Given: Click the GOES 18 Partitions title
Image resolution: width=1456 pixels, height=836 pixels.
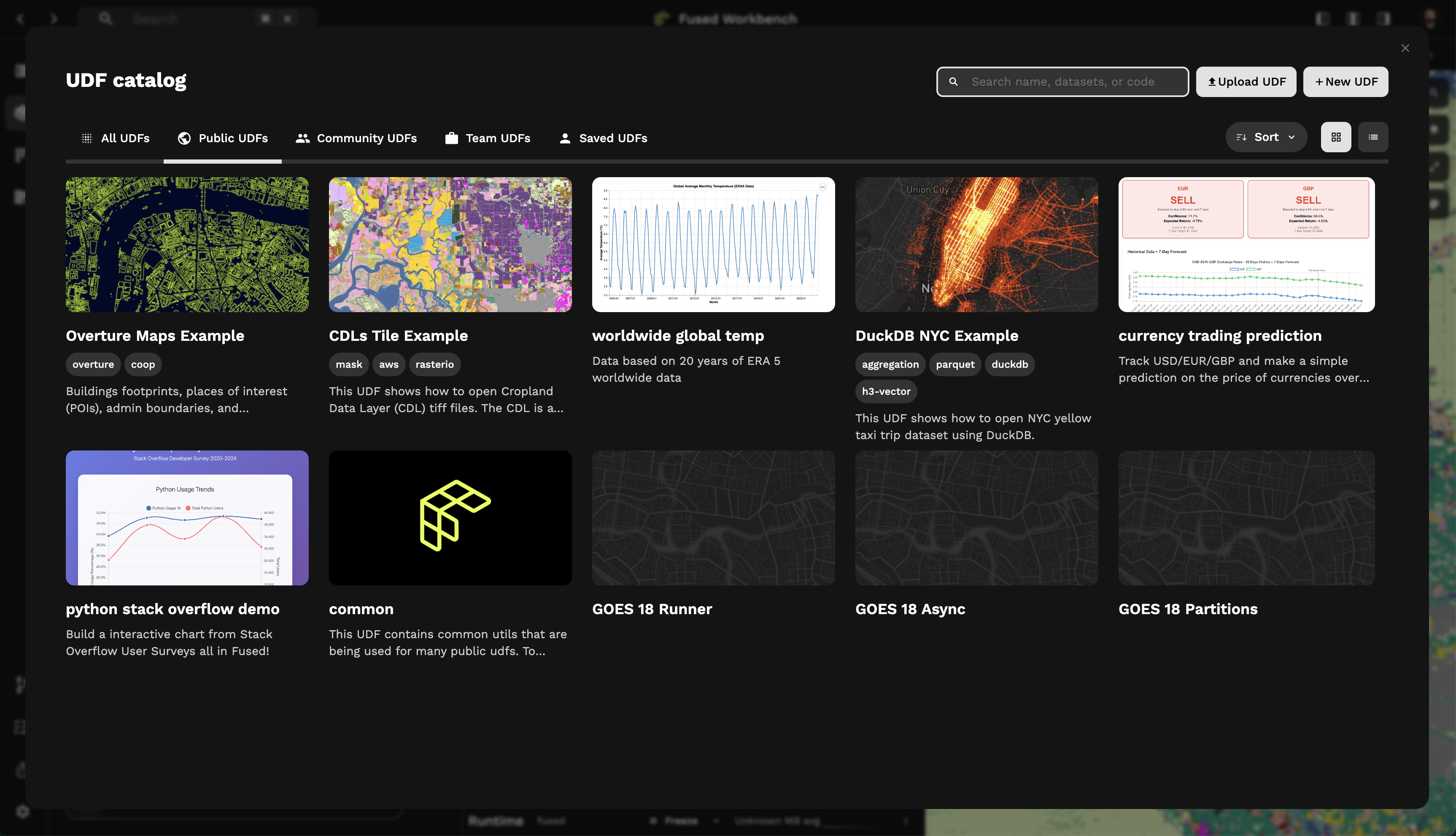Looking at the screenshot, I should coord(1188,609).
